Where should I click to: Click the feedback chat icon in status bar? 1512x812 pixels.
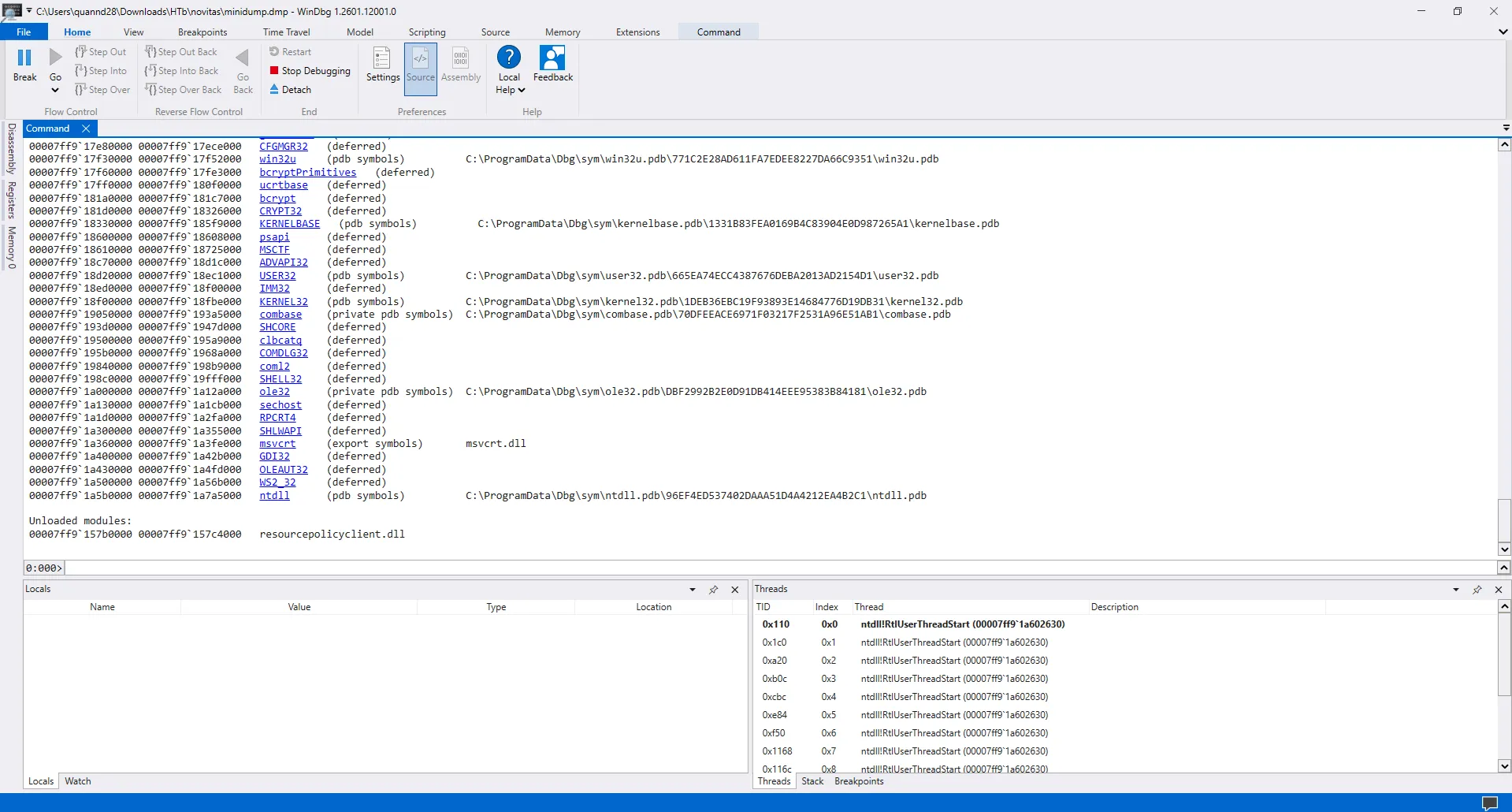pos(1489,803)
